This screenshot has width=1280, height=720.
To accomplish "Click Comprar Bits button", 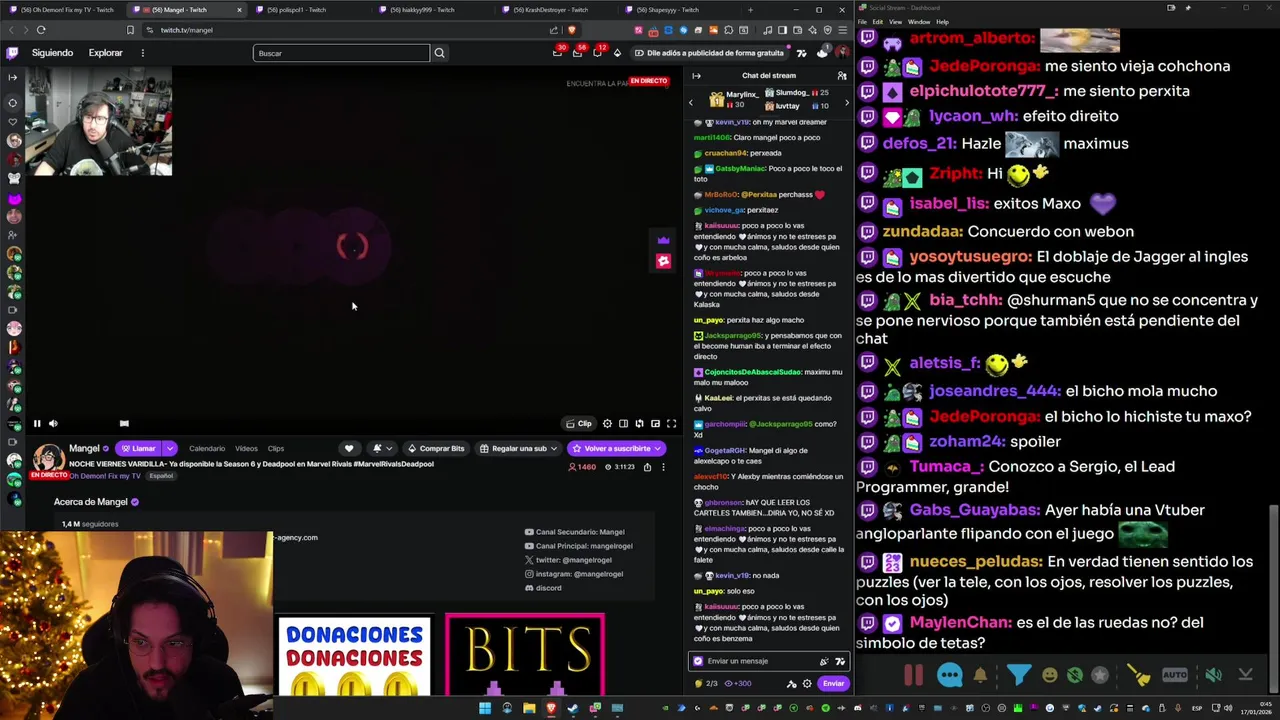I will pyautogui.click(x=435, y=449).
